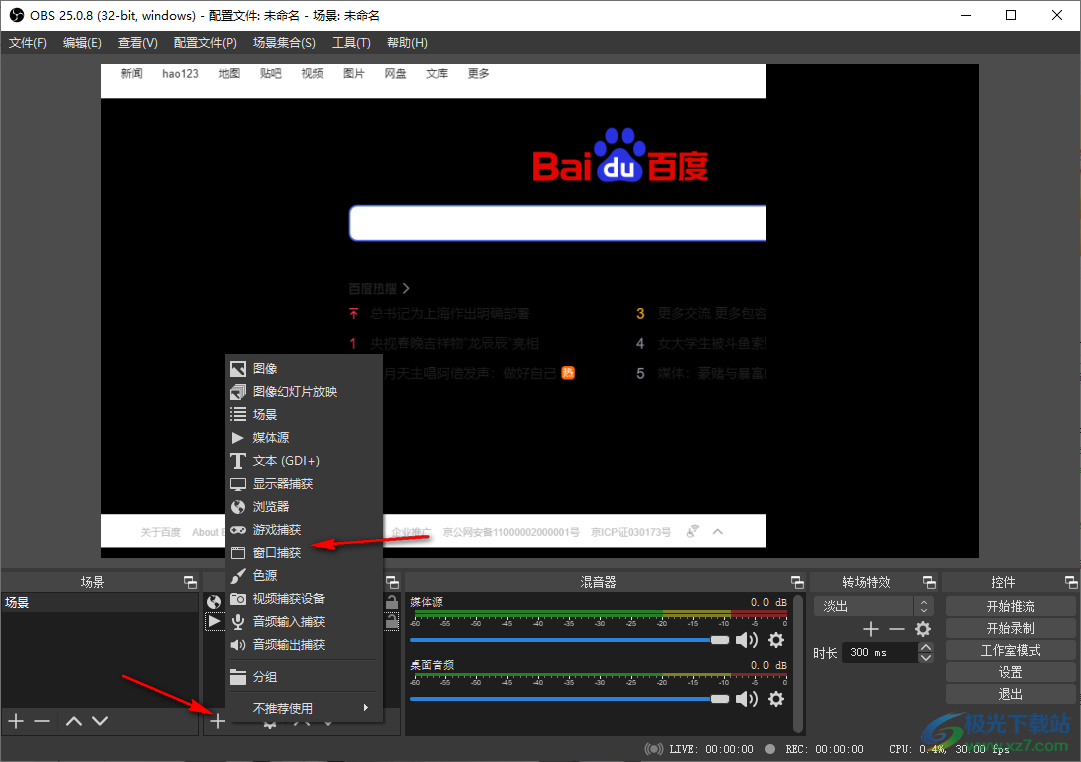Open the 帮助(H) menu

pyautogui.click(x=407, y=43)
